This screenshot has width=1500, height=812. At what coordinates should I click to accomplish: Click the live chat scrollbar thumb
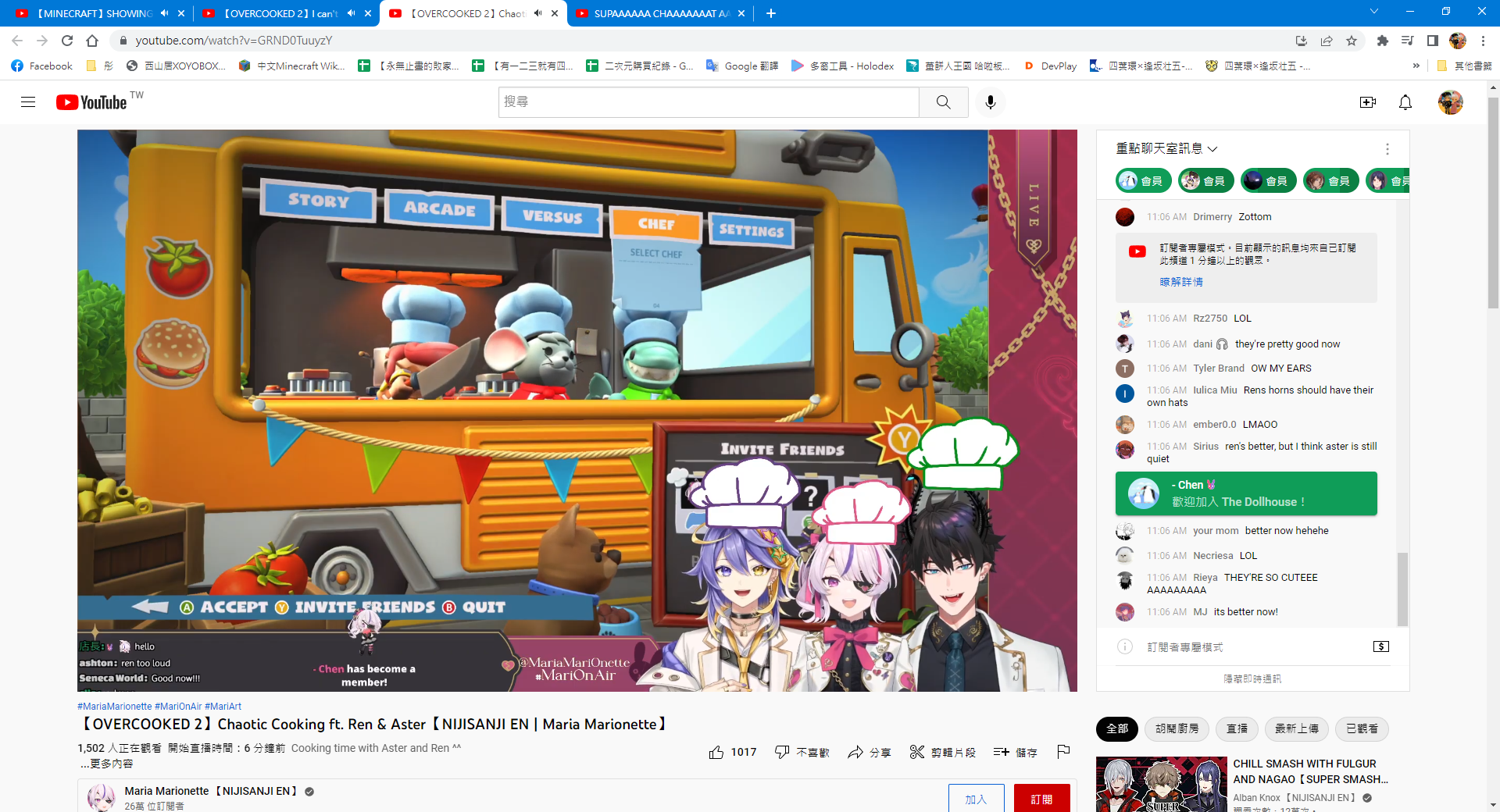(1402, 589)
